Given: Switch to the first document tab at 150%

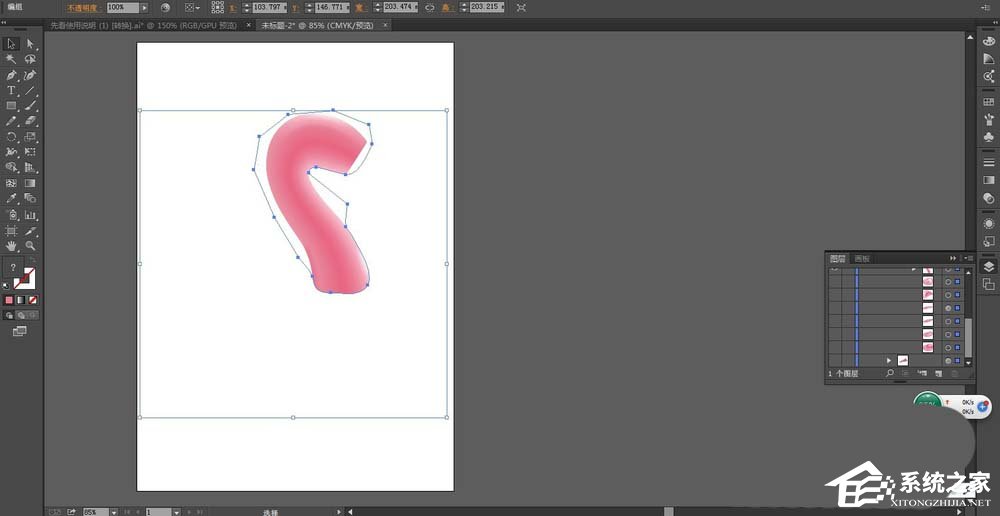Looking at the screenshot, I should tap(143, 25).
